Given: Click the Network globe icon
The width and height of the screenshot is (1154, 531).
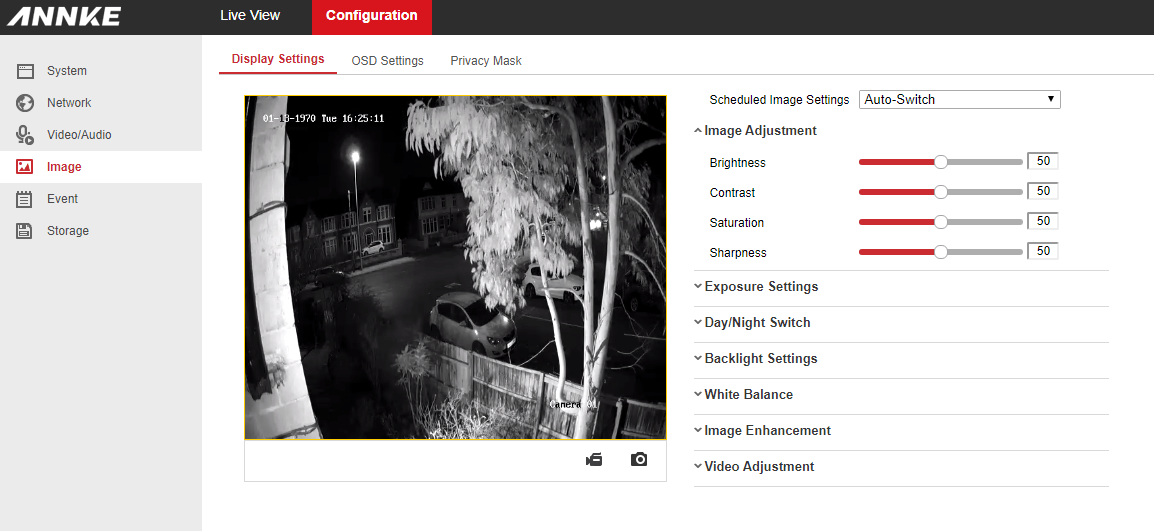Looking at the screenshot, I should tap(26, 103).
